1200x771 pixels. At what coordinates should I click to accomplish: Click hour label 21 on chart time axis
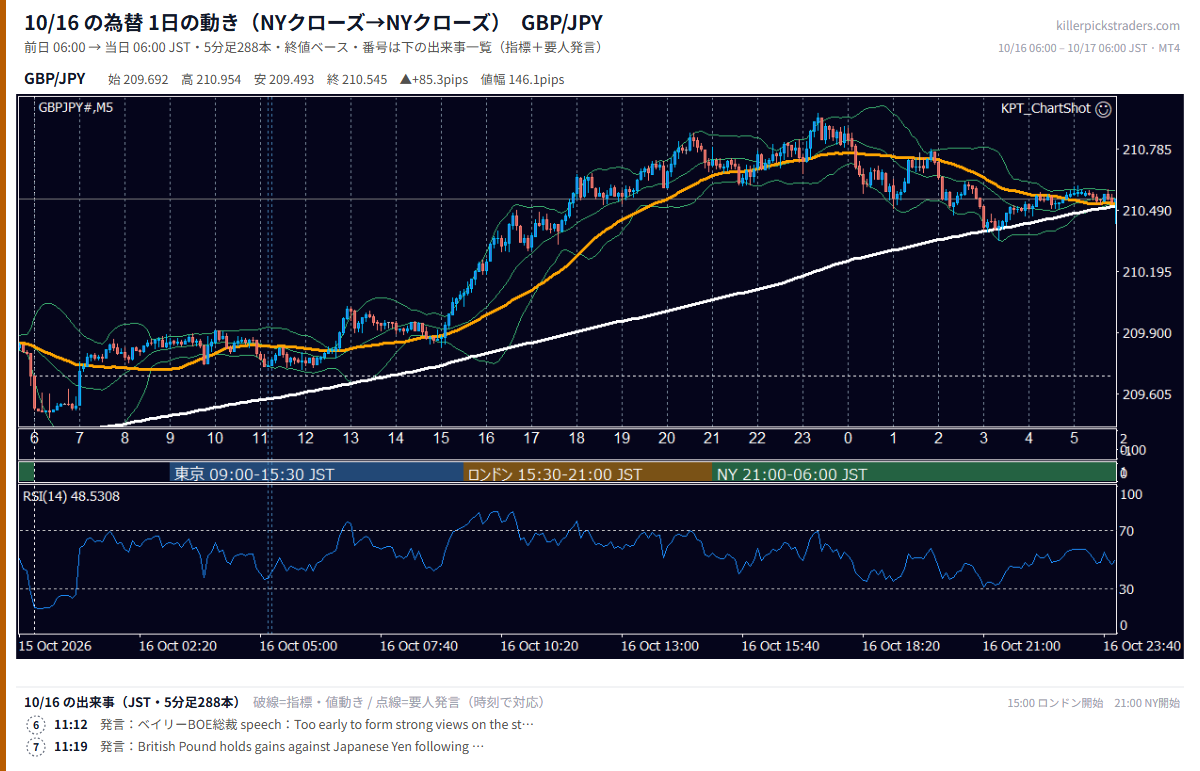pyautogui.click(x=712, y=438)
